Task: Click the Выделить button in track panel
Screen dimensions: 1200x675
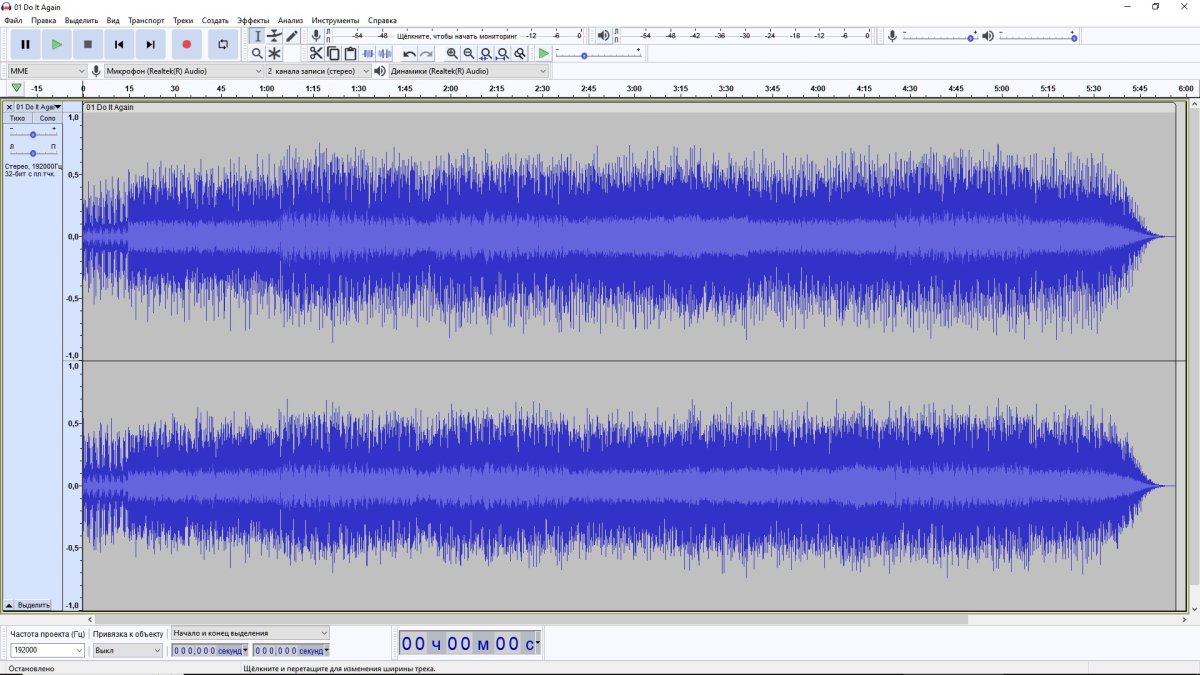Action: (x=33, y=605)
